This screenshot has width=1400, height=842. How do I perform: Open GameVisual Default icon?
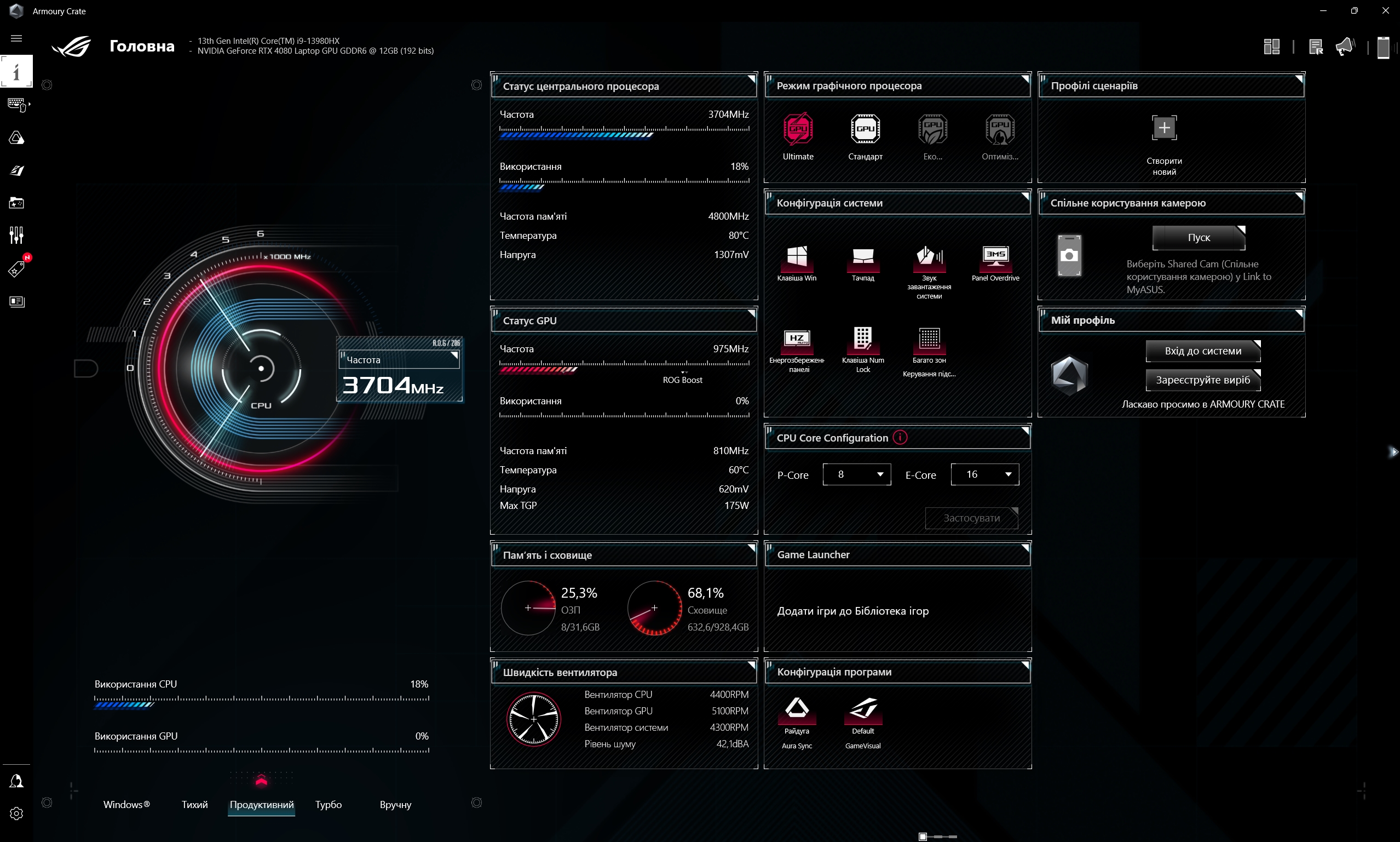pos(862,709)
